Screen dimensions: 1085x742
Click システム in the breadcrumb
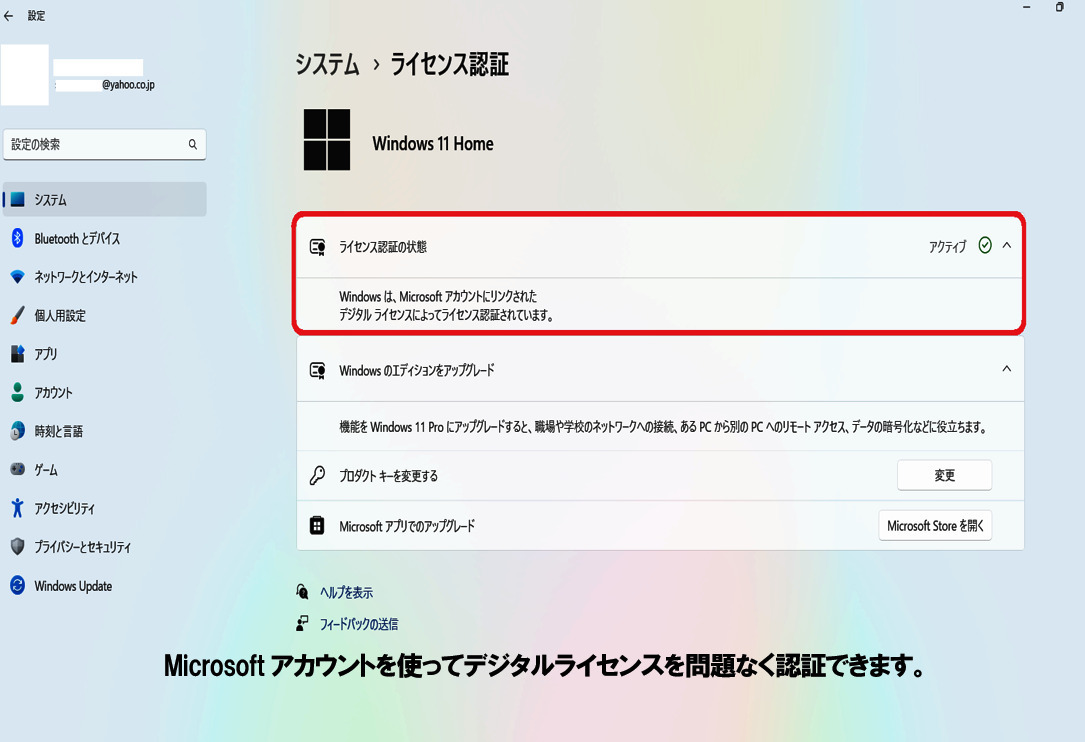[327, 64]
